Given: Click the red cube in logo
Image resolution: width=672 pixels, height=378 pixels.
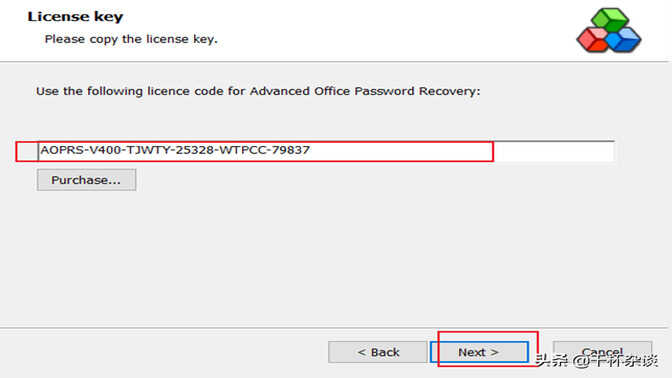Looking at the screenshot, I should [593, 40].
